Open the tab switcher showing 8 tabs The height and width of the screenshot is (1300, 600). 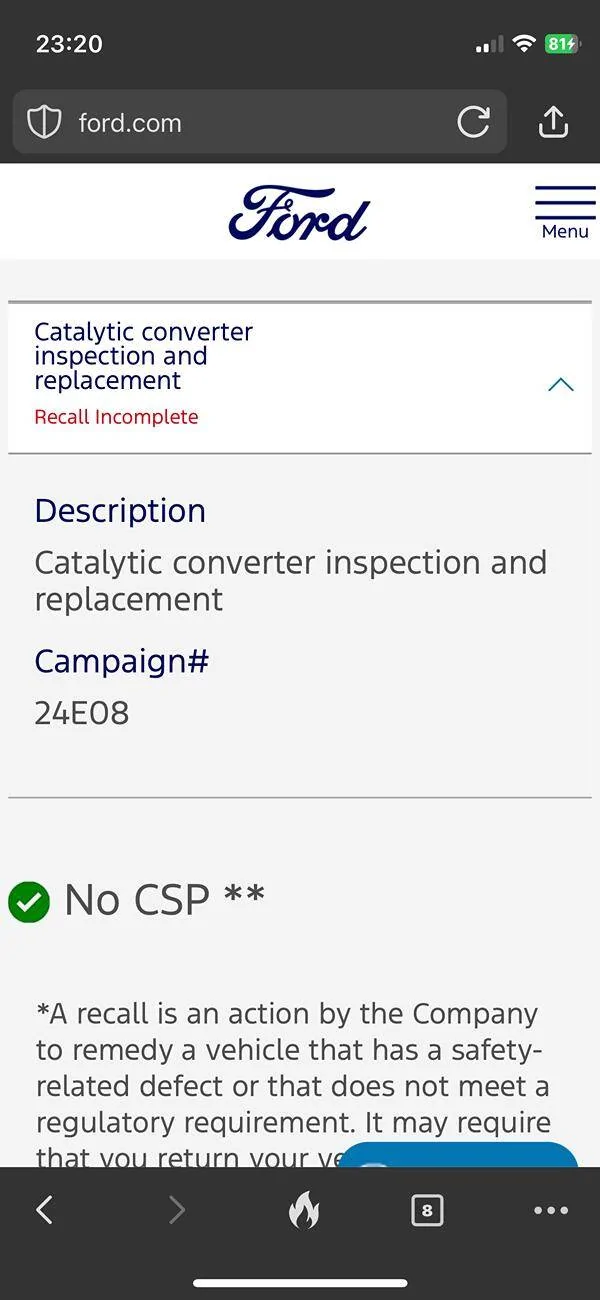point(427,1210)
